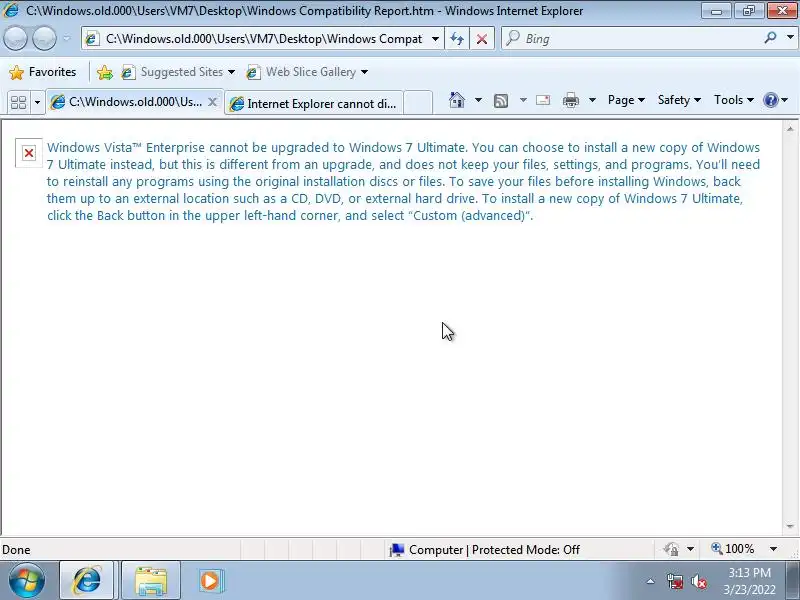Open the Favorites center
Viewport: 800px width, 600px height.
pyautogui.click(x=43, y=72)
